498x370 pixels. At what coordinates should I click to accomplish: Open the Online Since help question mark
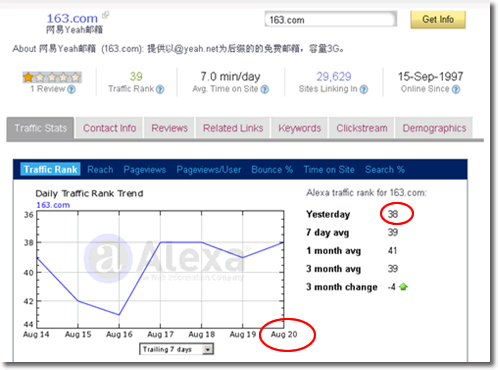point(456,89)
